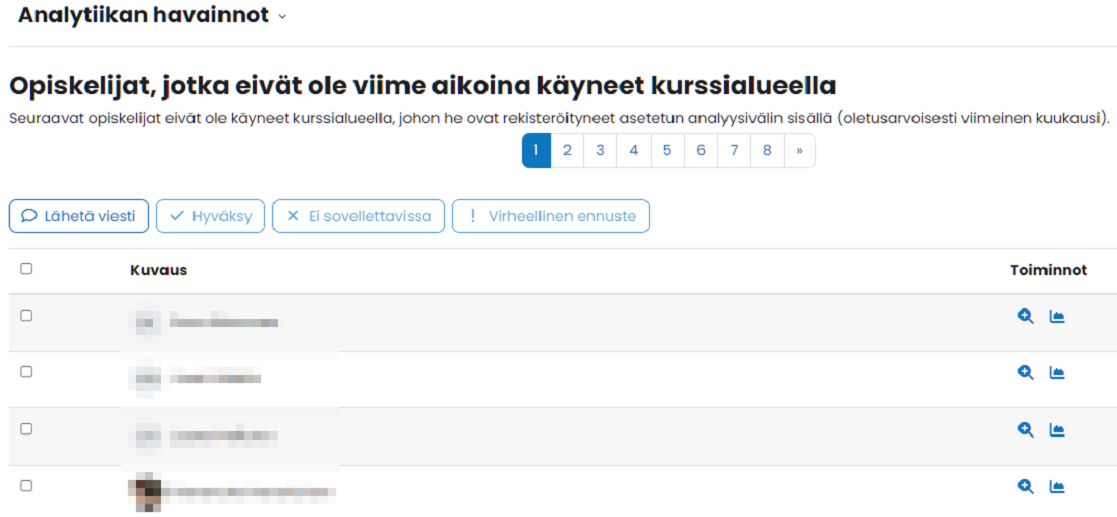Select the third student row checkbox
This screenshot has height=517, width=1117.
pyautogui.click(x=26, y=428)
